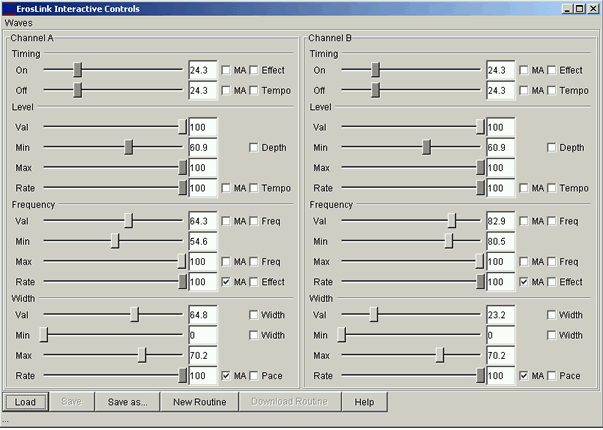Click Channel B Level Rate slider handle
This screenshot has height=430, width=603.
click(480, 188)
